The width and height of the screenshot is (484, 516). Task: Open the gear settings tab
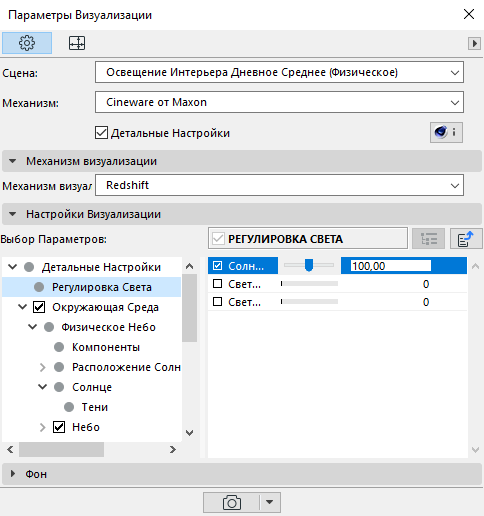pos(27,43)
